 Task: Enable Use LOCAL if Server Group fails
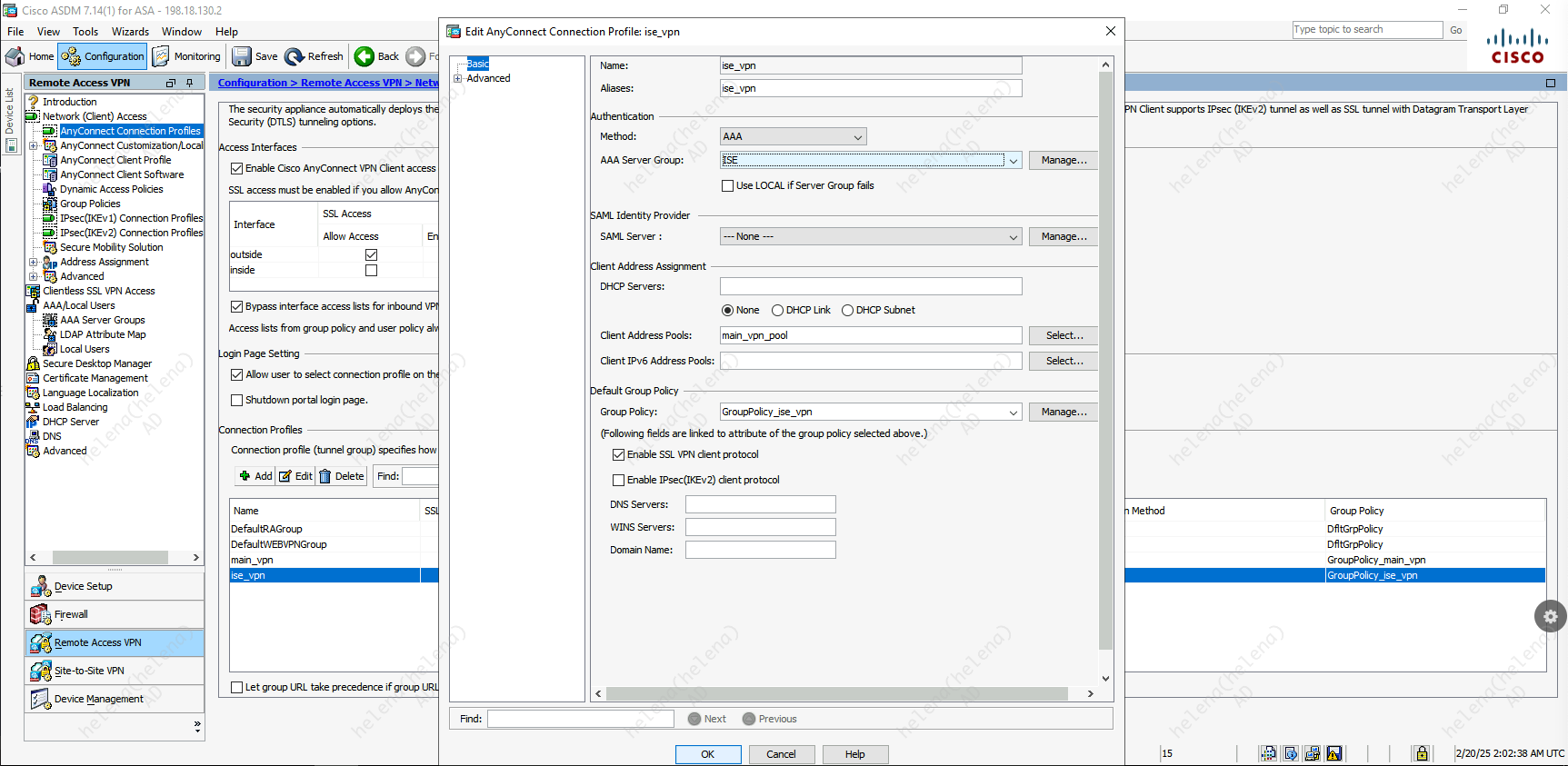point(728,185)
